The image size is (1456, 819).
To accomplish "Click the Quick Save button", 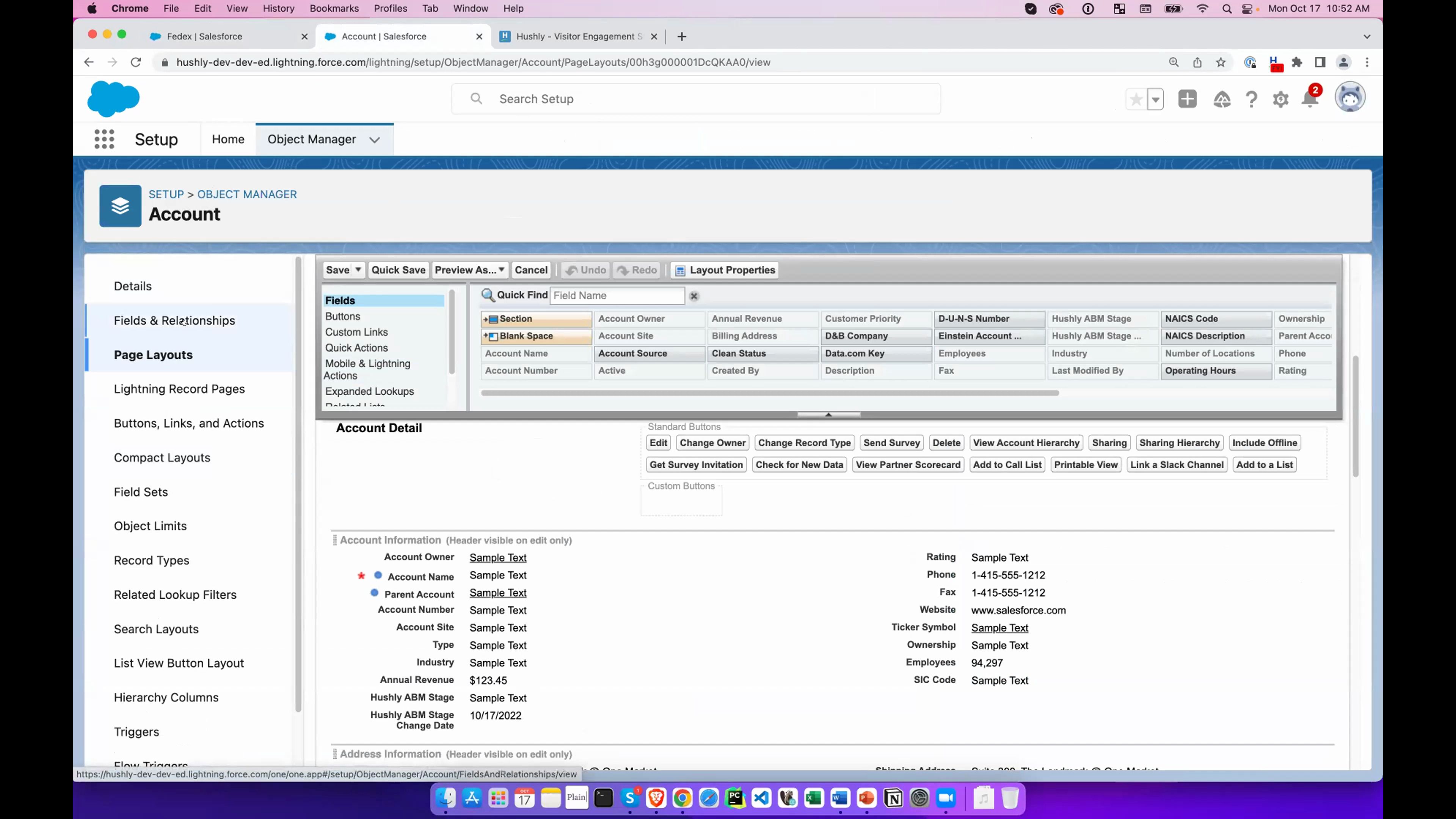I will pyautogui.click(x=398, y=270).
